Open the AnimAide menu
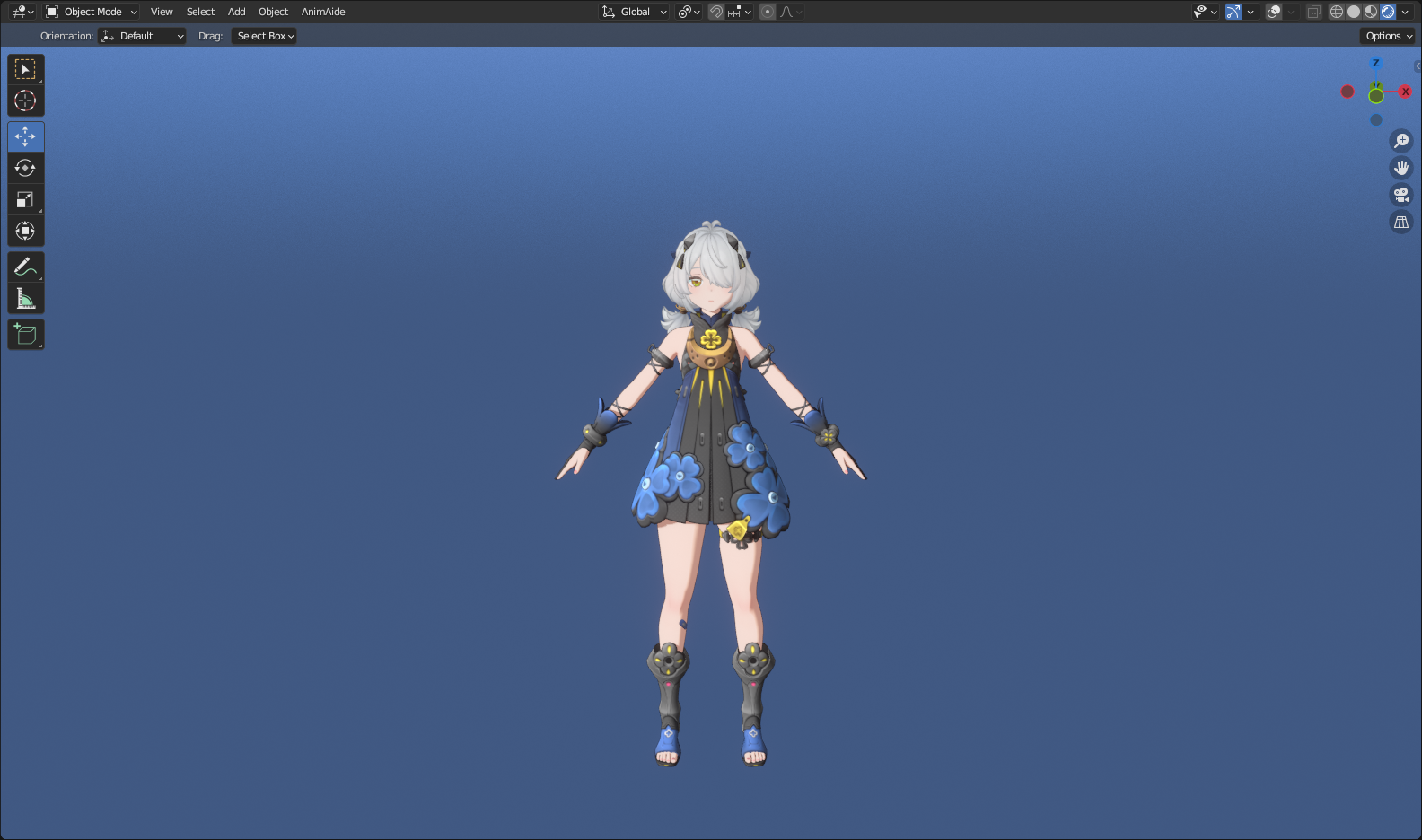 tap(323, 12)
